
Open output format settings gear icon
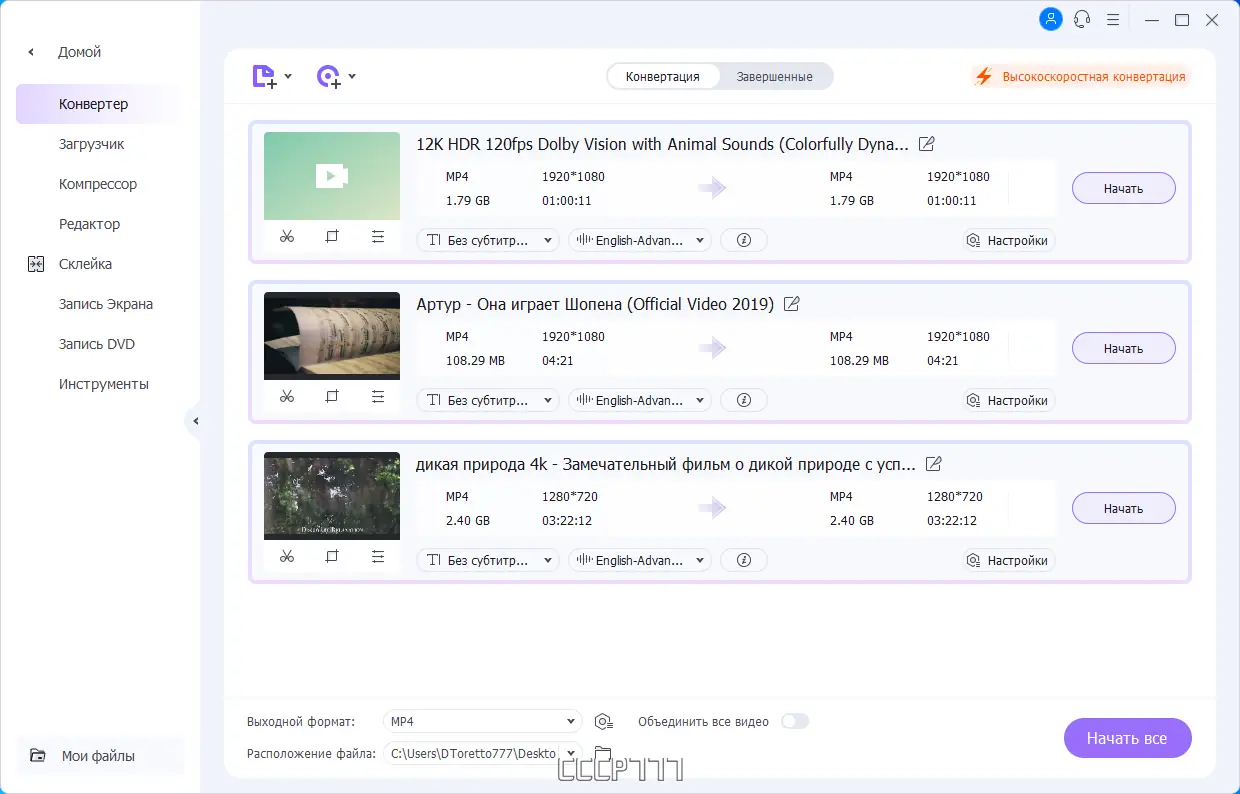click(x=603, y=721)
